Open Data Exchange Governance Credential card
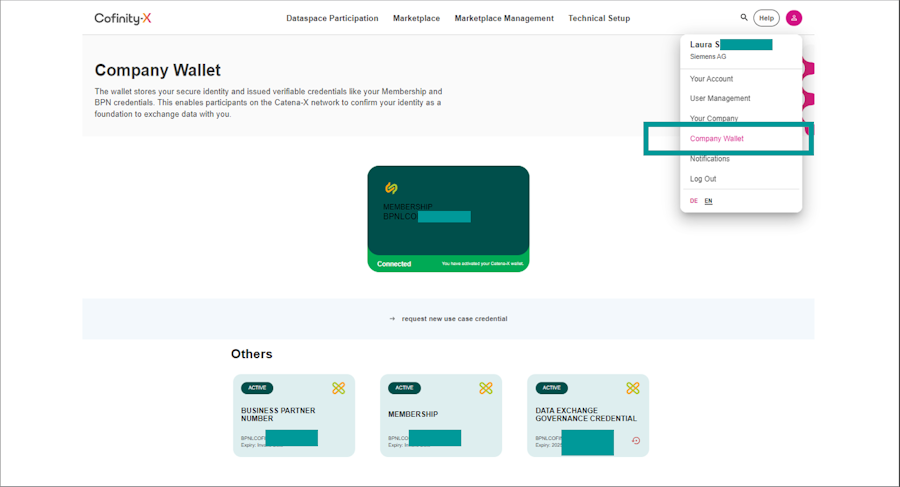900x487 pixels. (588, 415)
